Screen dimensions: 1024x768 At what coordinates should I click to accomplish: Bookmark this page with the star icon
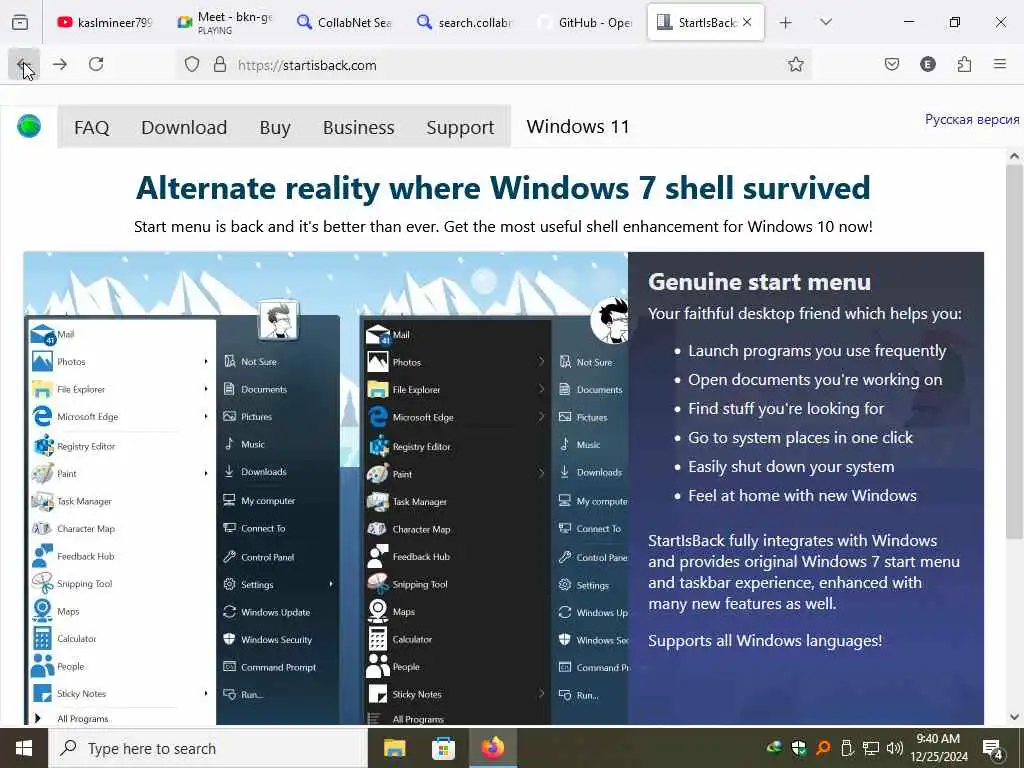click(795, 64)
